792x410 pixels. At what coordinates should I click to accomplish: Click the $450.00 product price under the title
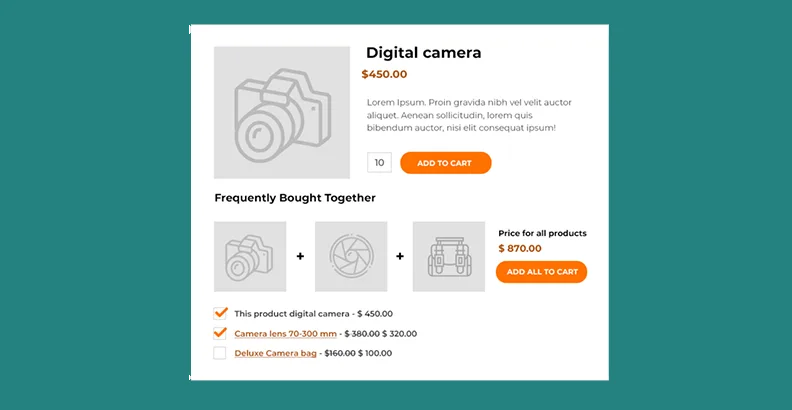pyautogui.click(x=384, y=74)
